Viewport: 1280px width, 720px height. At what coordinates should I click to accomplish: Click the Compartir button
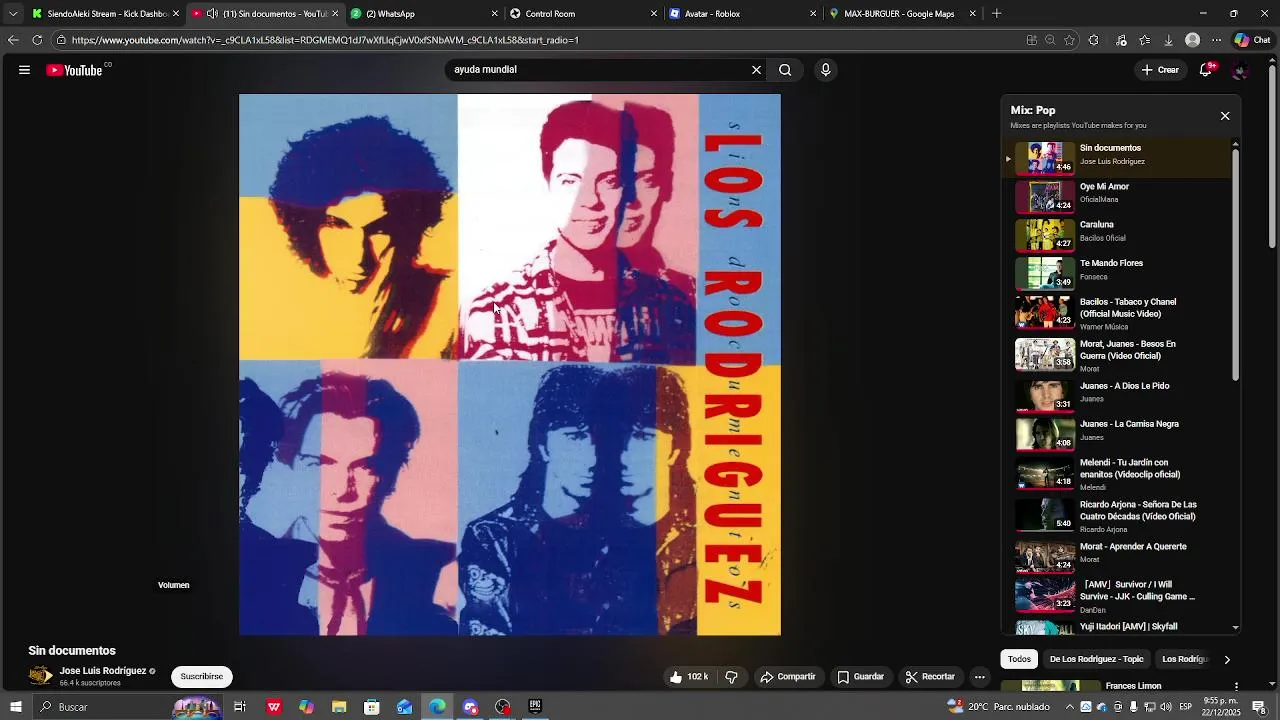788,677
